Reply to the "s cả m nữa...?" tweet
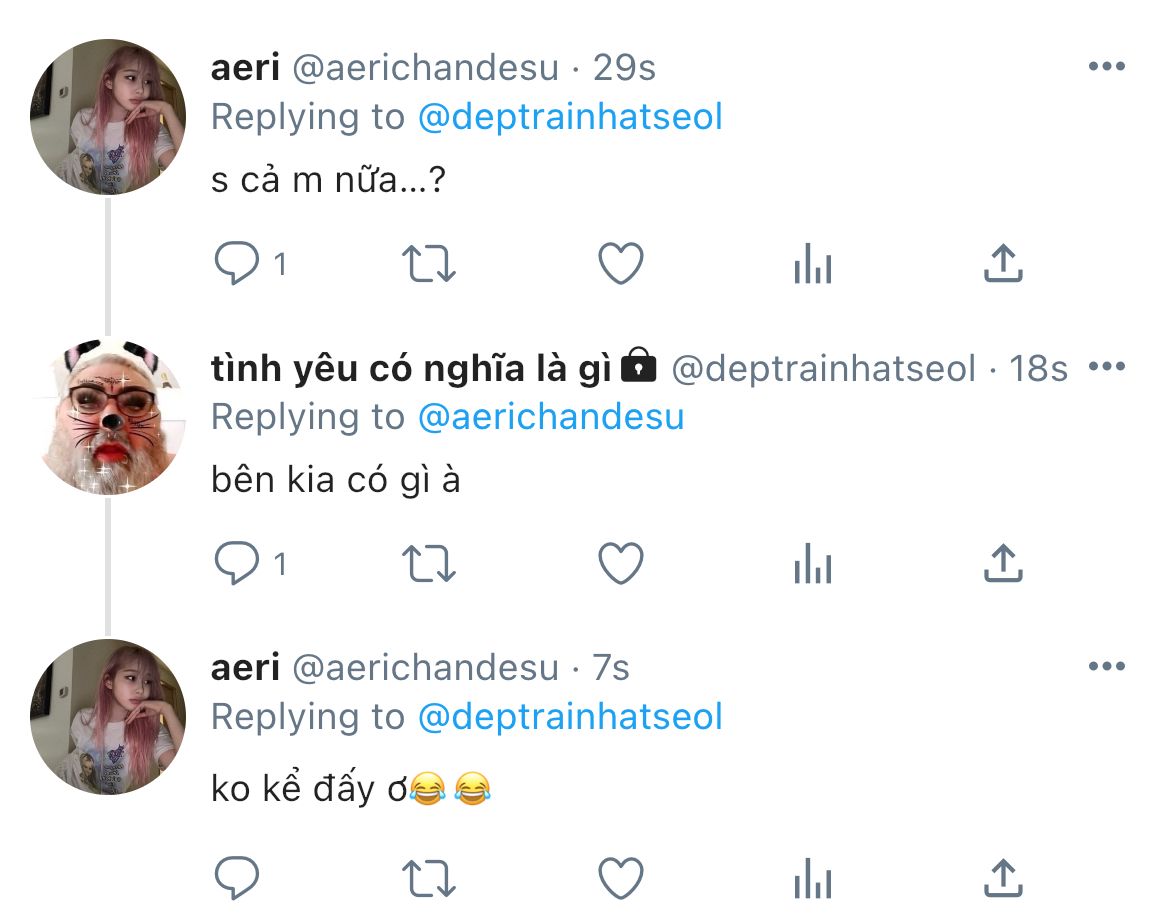 pos(238,265)
